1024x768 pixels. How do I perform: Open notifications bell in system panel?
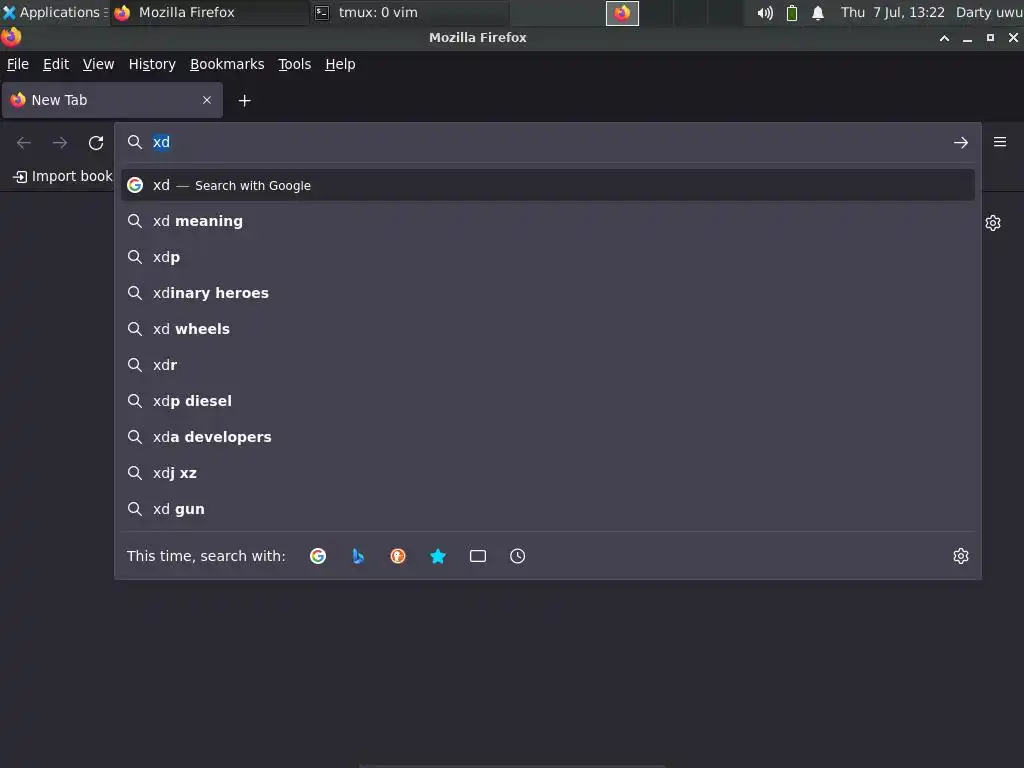[818, 13]
